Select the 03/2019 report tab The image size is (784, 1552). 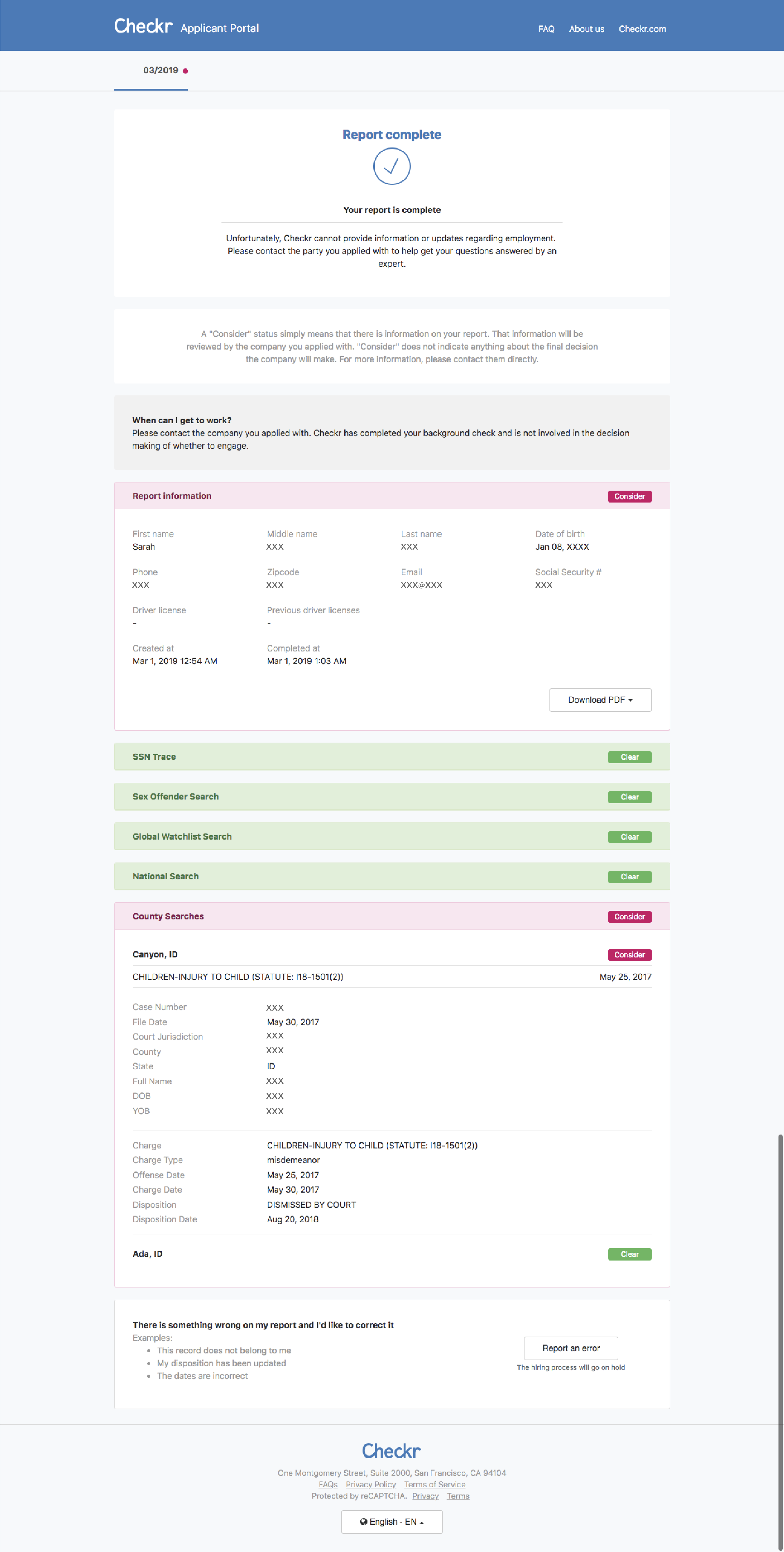click(x=160, y=71)
